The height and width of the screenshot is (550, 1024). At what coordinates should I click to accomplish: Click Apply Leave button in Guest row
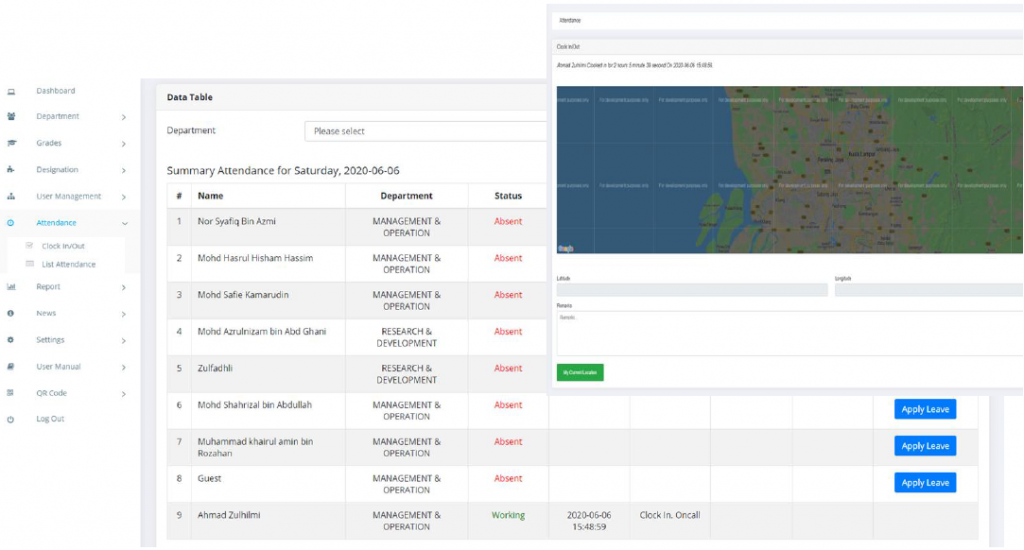[x=925, y=483]
